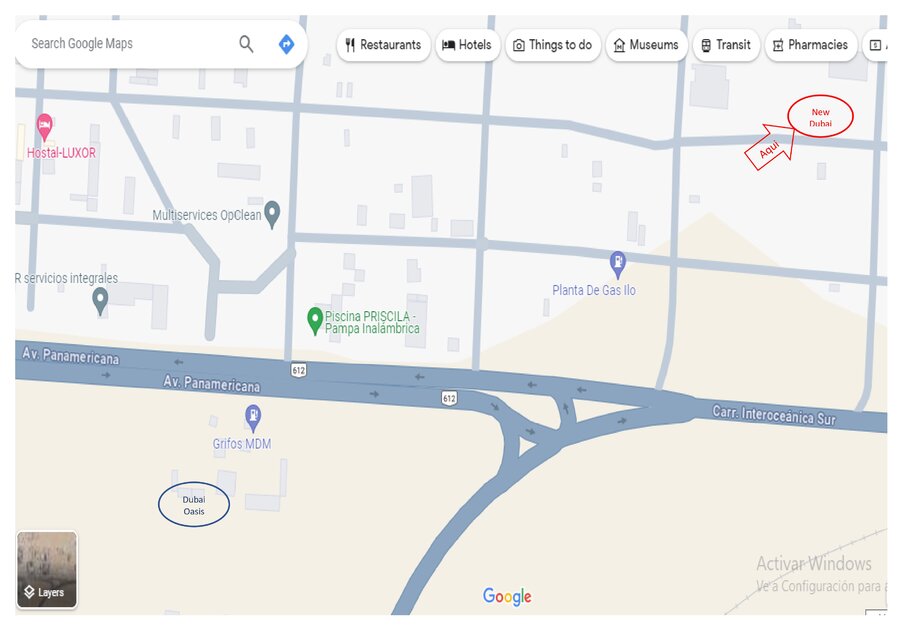The width and height of the screenshot is (900, 636).
Task: Filter map by Restaurants
Action: point(383,45)
